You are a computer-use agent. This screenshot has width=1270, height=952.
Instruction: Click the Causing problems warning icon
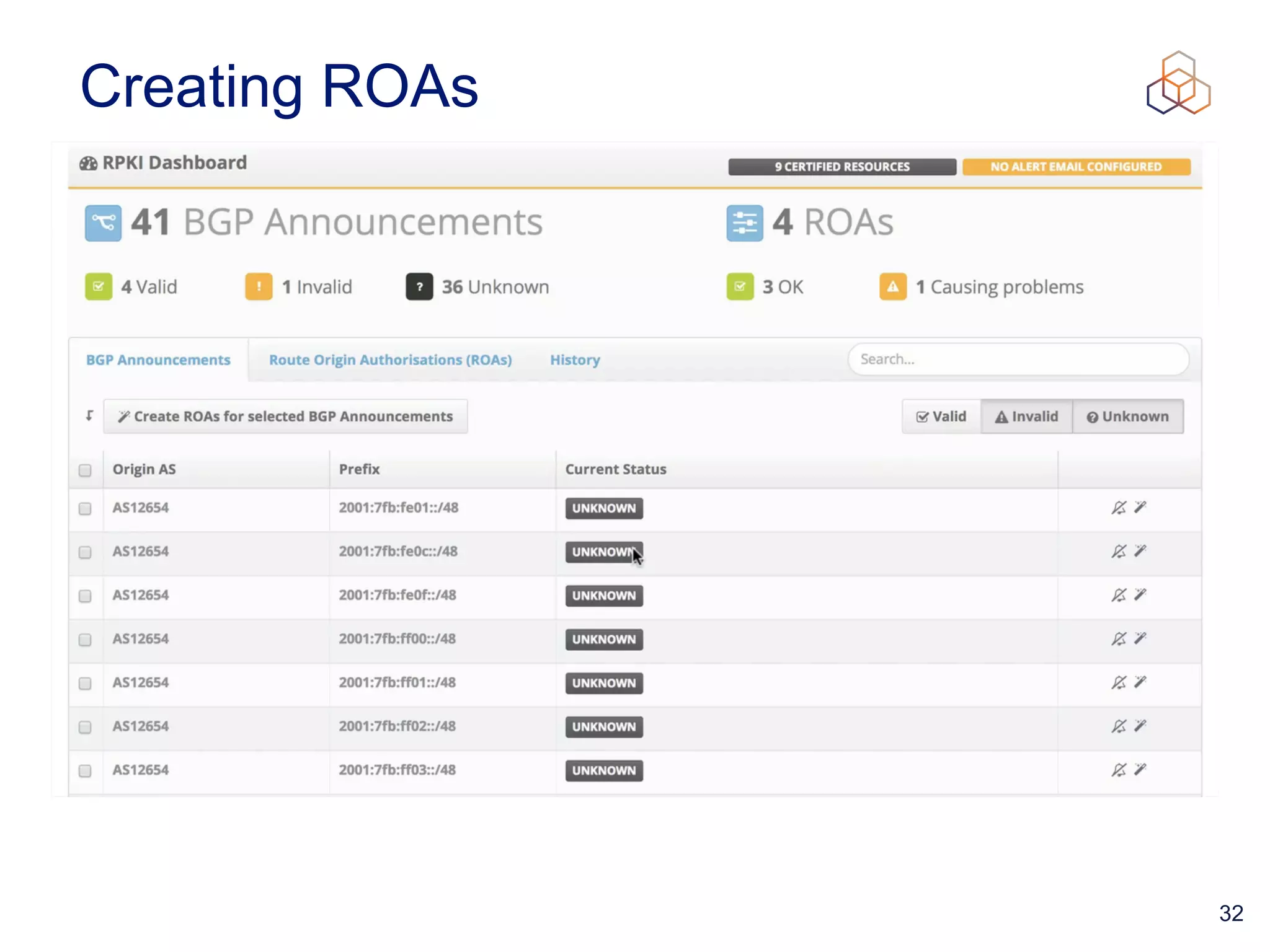click(x=893, y=286)
